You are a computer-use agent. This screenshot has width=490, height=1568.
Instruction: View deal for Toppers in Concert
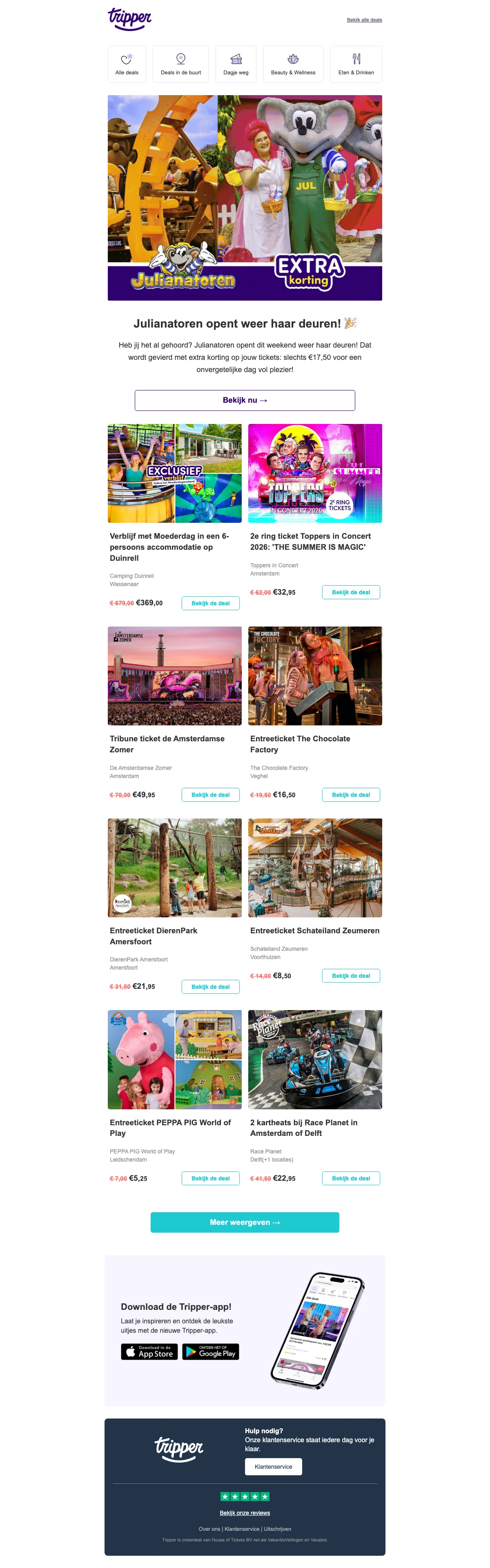[351, 592]
